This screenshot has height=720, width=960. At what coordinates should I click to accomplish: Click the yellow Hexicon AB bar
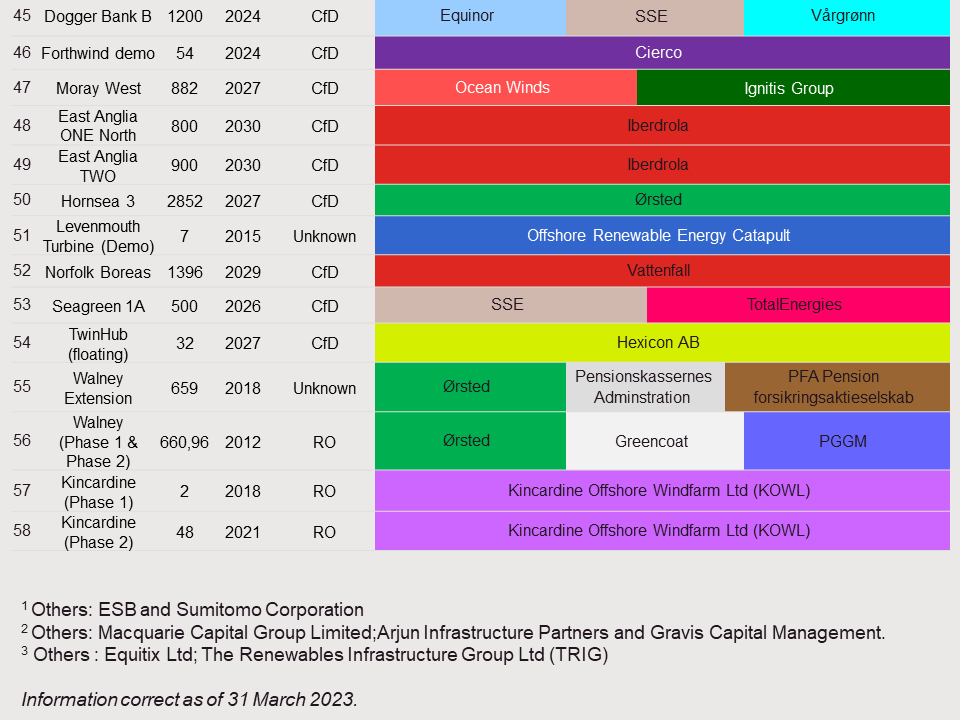click(x=661, y=342)
